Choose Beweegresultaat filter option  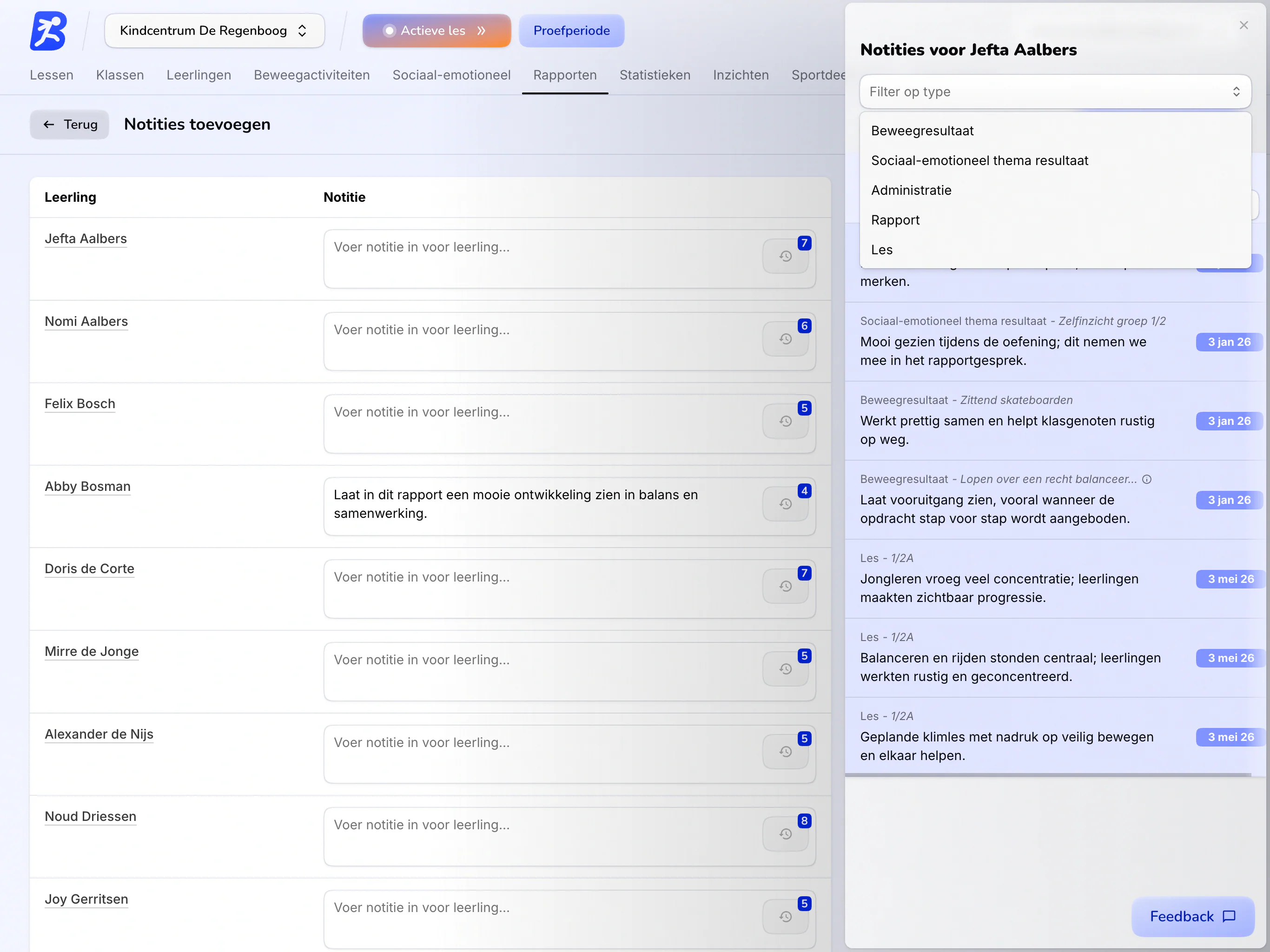point(1055,131)
